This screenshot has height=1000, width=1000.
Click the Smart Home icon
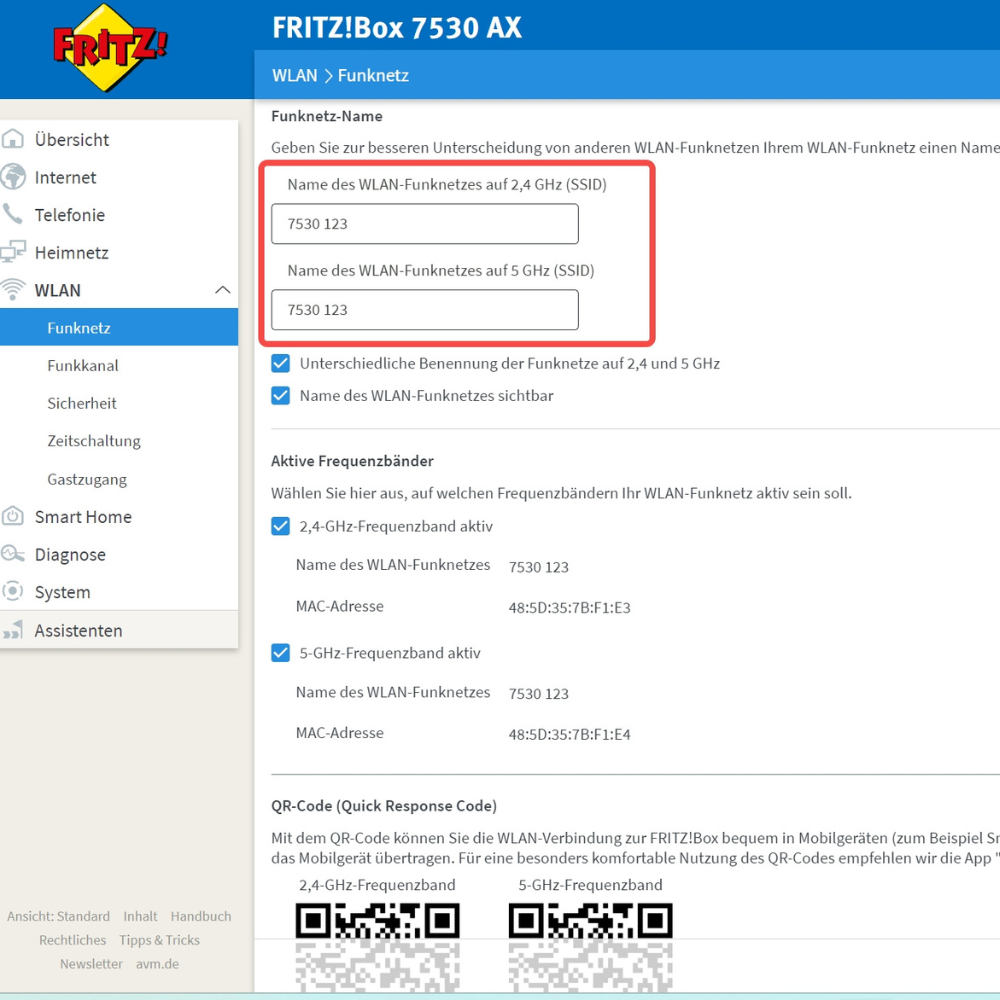click(x=13, y=516)
